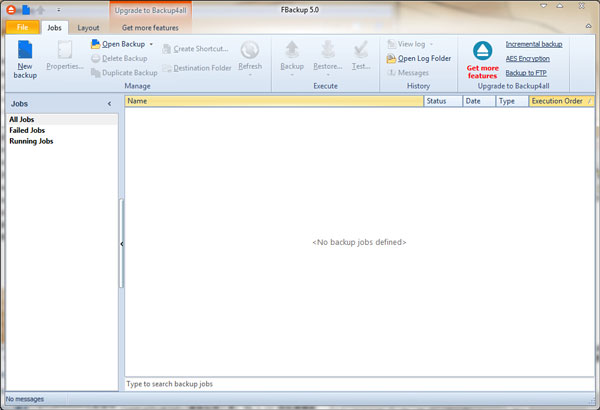
Task: Open the File menu tab
Action: coord(23,27)
